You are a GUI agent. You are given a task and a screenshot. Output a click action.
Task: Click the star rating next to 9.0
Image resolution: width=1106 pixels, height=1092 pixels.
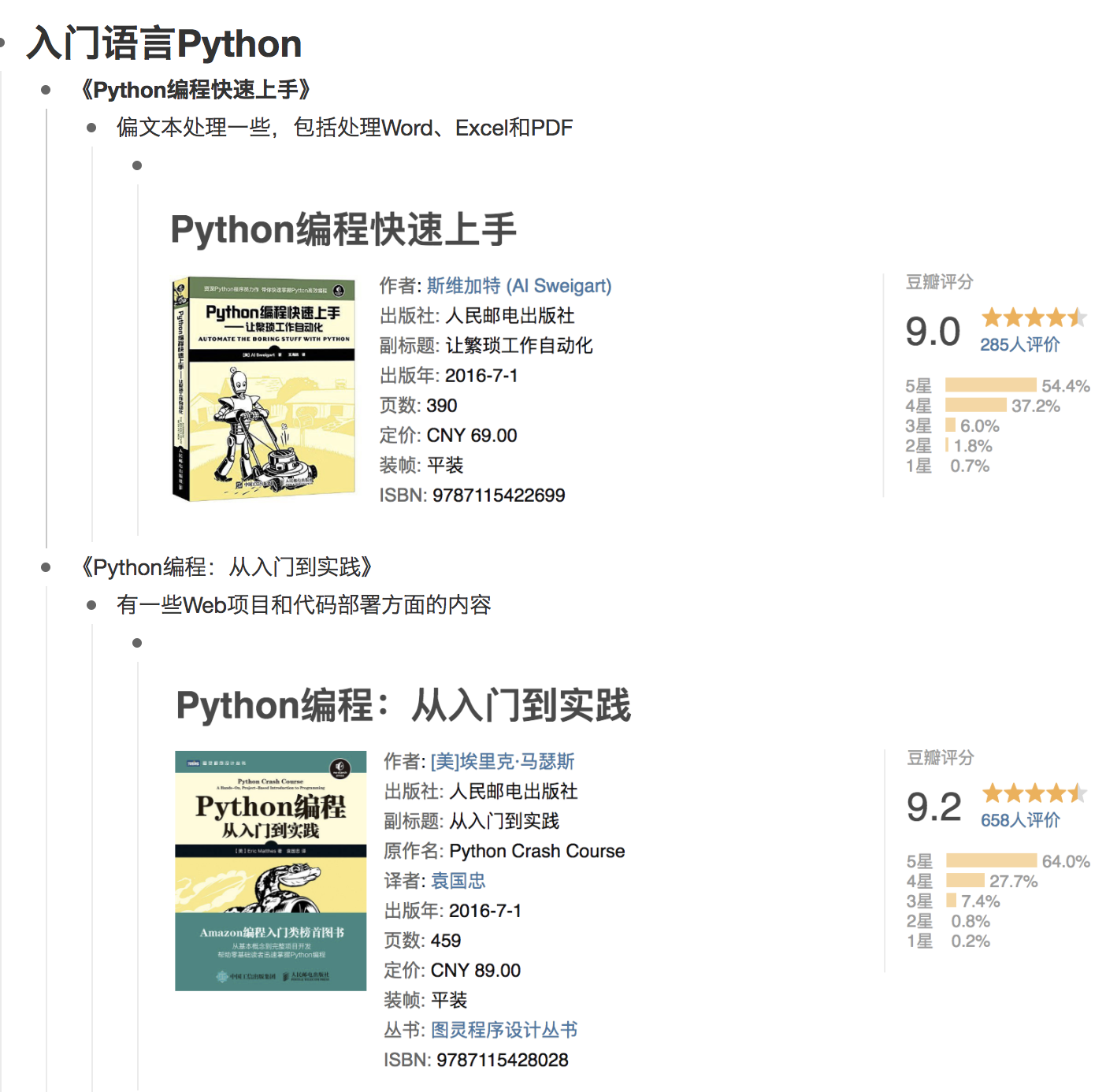pos(1034,318)
